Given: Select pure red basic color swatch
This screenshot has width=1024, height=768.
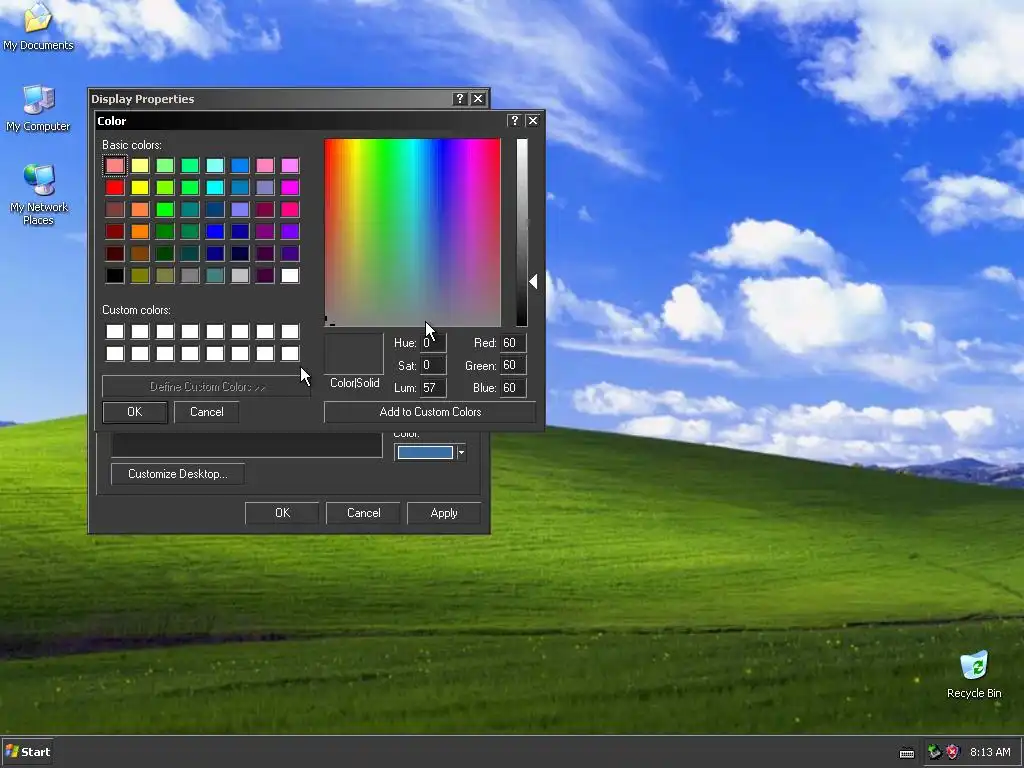Looking at the screenshot, I should click(115, 187).
